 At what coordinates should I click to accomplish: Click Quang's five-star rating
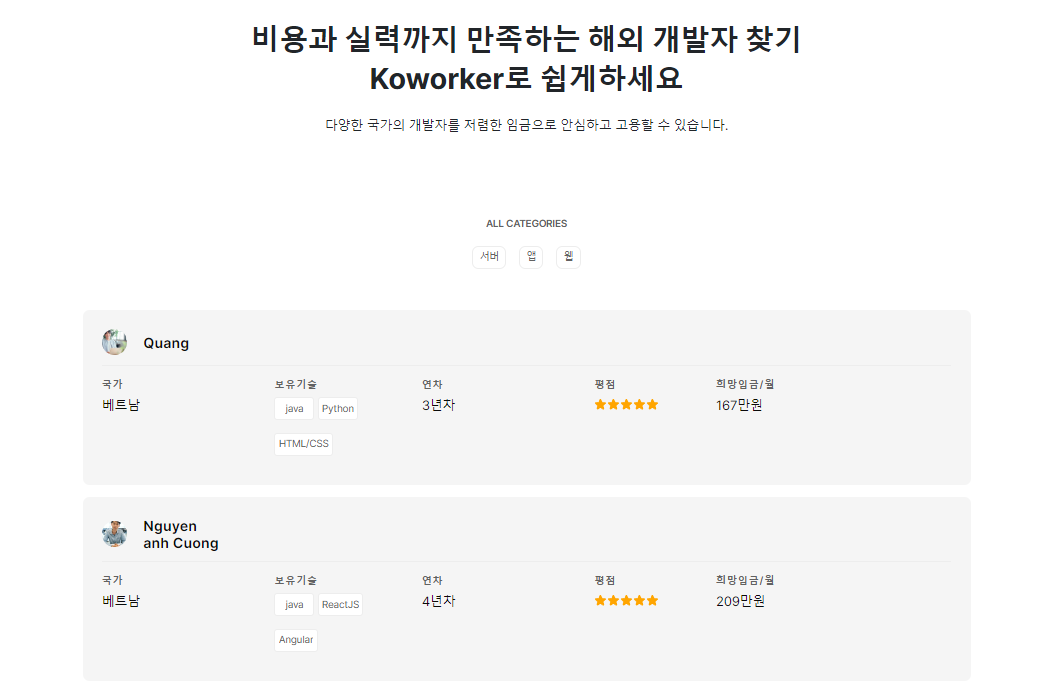[626, 405]
